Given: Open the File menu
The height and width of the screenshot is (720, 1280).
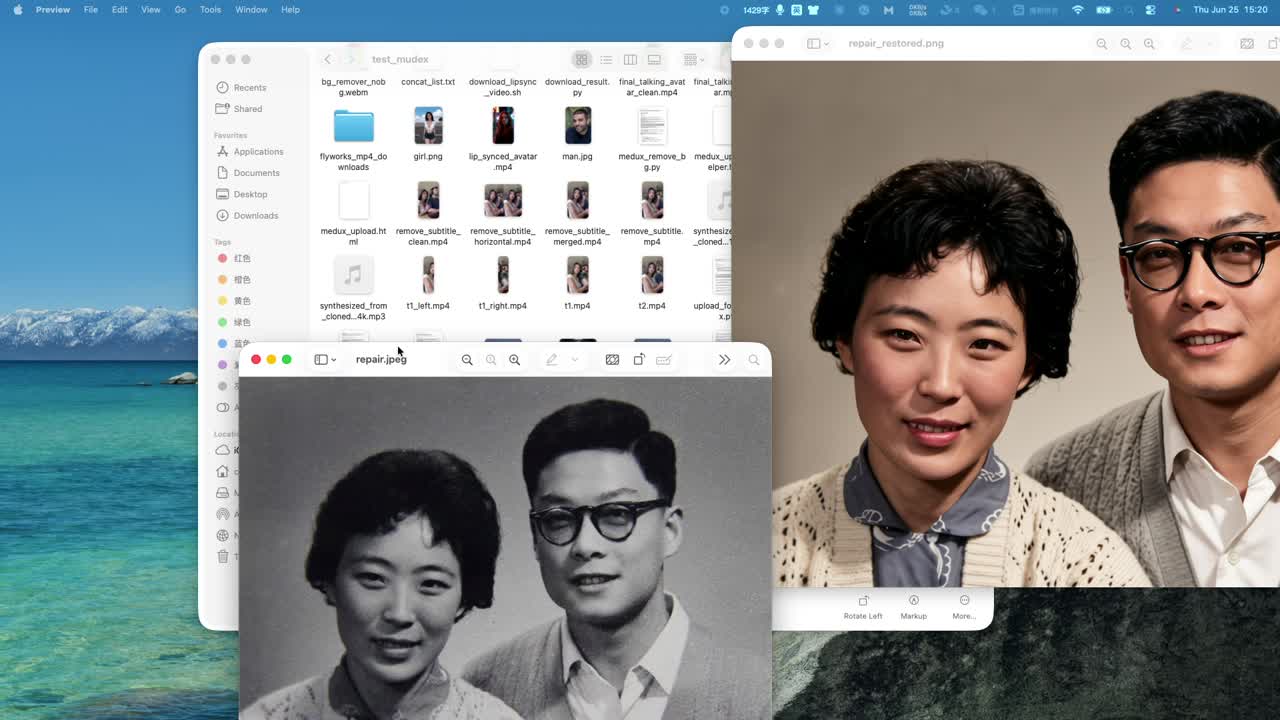Looking at the screenshot, I should [x=91, y=9].
